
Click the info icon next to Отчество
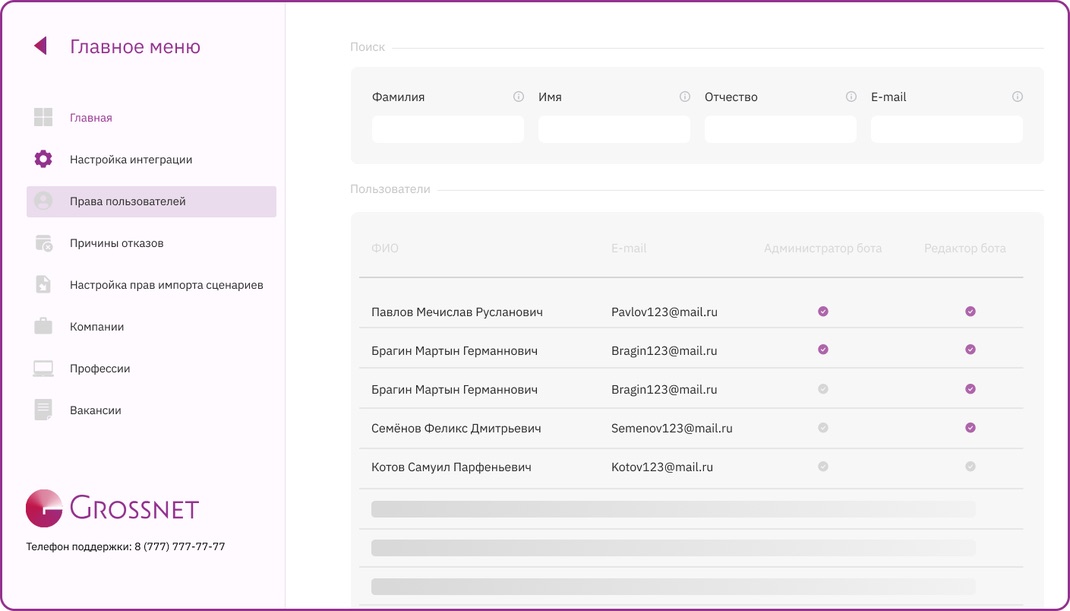851,97
